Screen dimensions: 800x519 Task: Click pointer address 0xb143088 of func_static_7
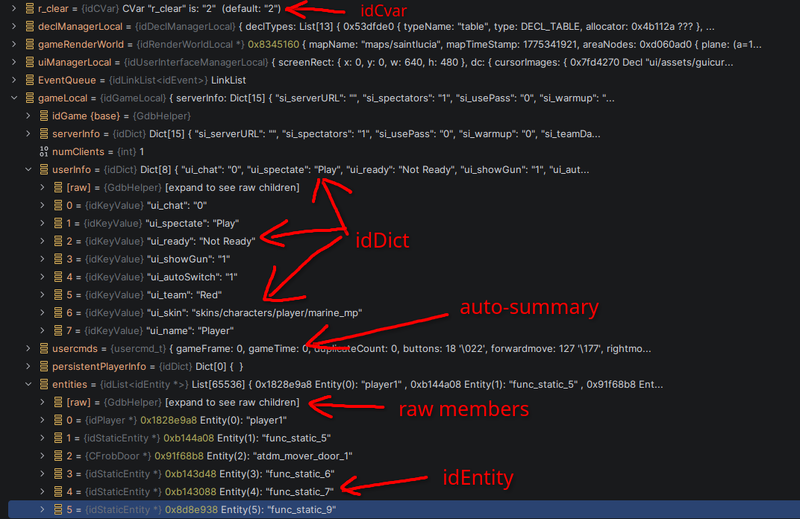click(x=190, y=491)
